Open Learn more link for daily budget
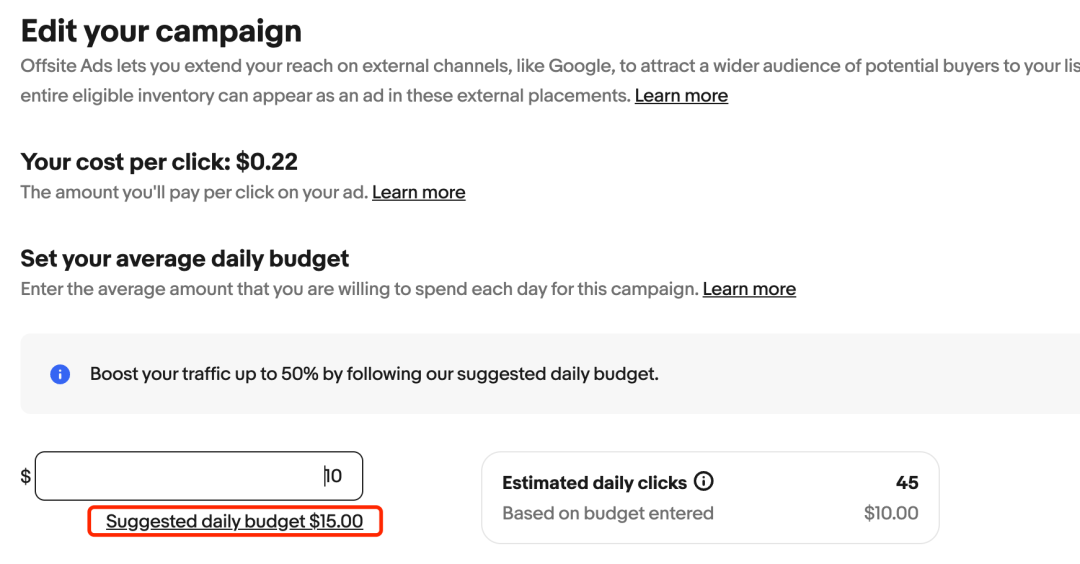The width and height of the screenshot is (1080, 564). click(x=749, y=289)
